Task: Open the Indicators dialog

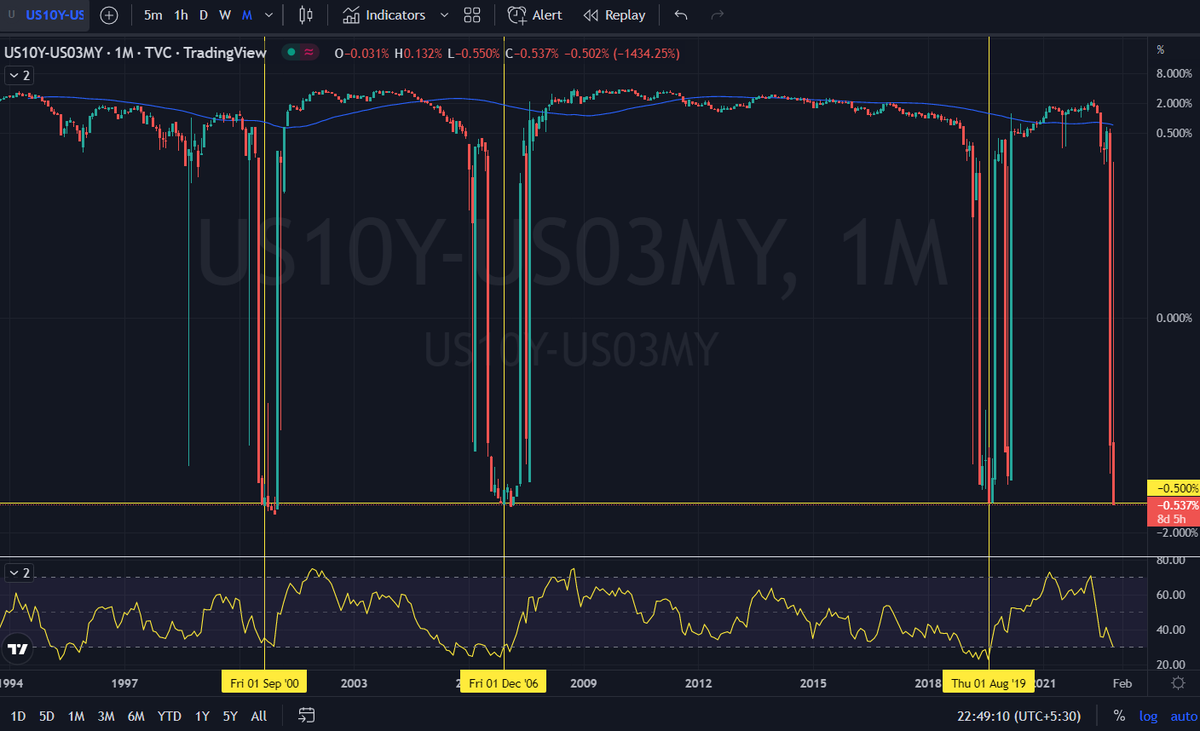Action: 384,15
